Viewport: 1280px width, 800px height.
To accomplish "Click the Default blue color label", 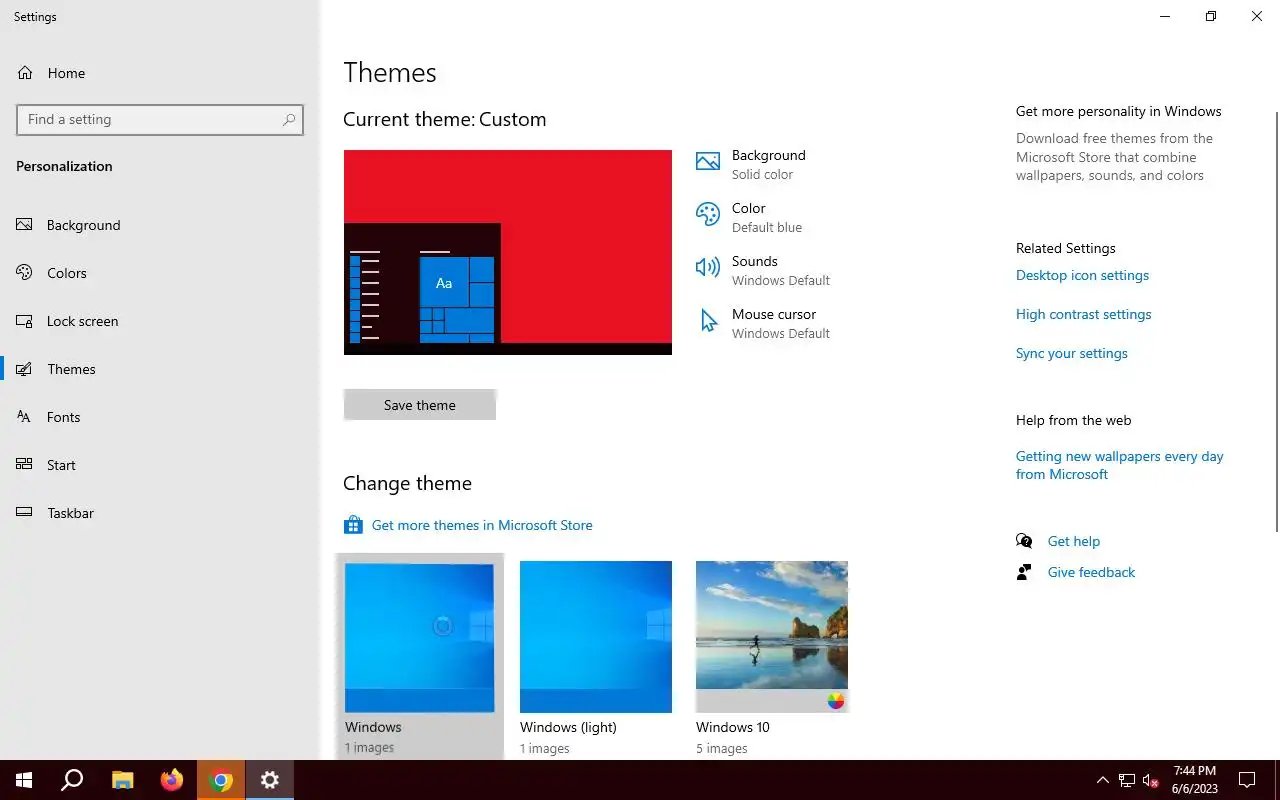I will click(x=767, y=227).
